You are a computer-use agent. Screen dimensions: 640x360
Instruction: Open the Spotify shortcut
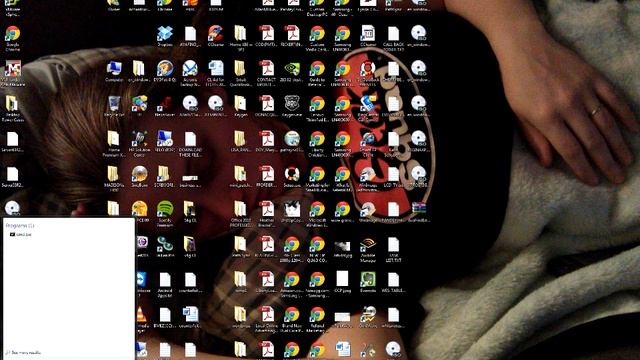tap(165, 214)
